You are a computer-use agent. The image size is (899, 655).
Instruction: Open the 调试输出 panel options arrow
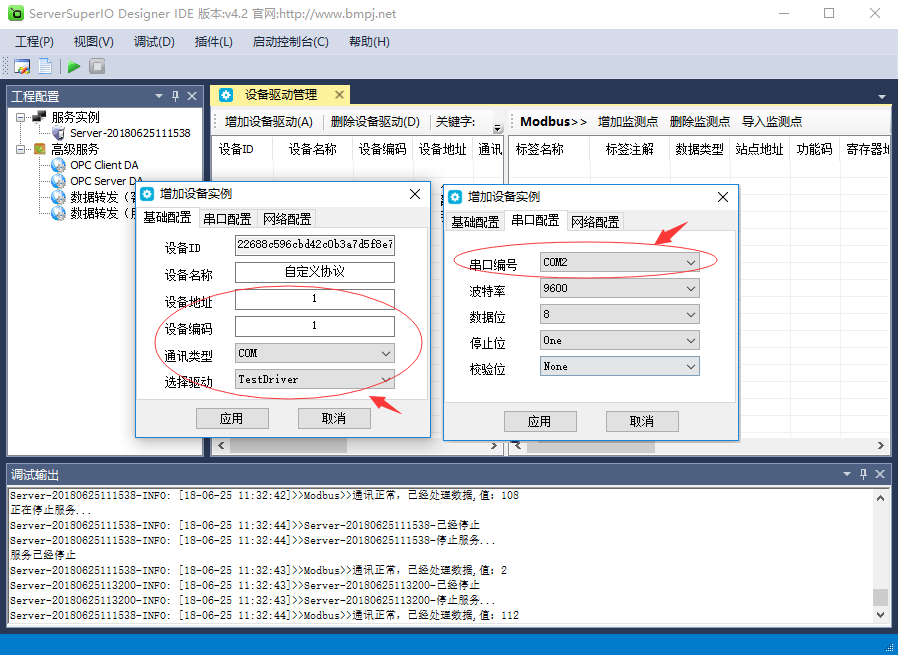(847, 474)
